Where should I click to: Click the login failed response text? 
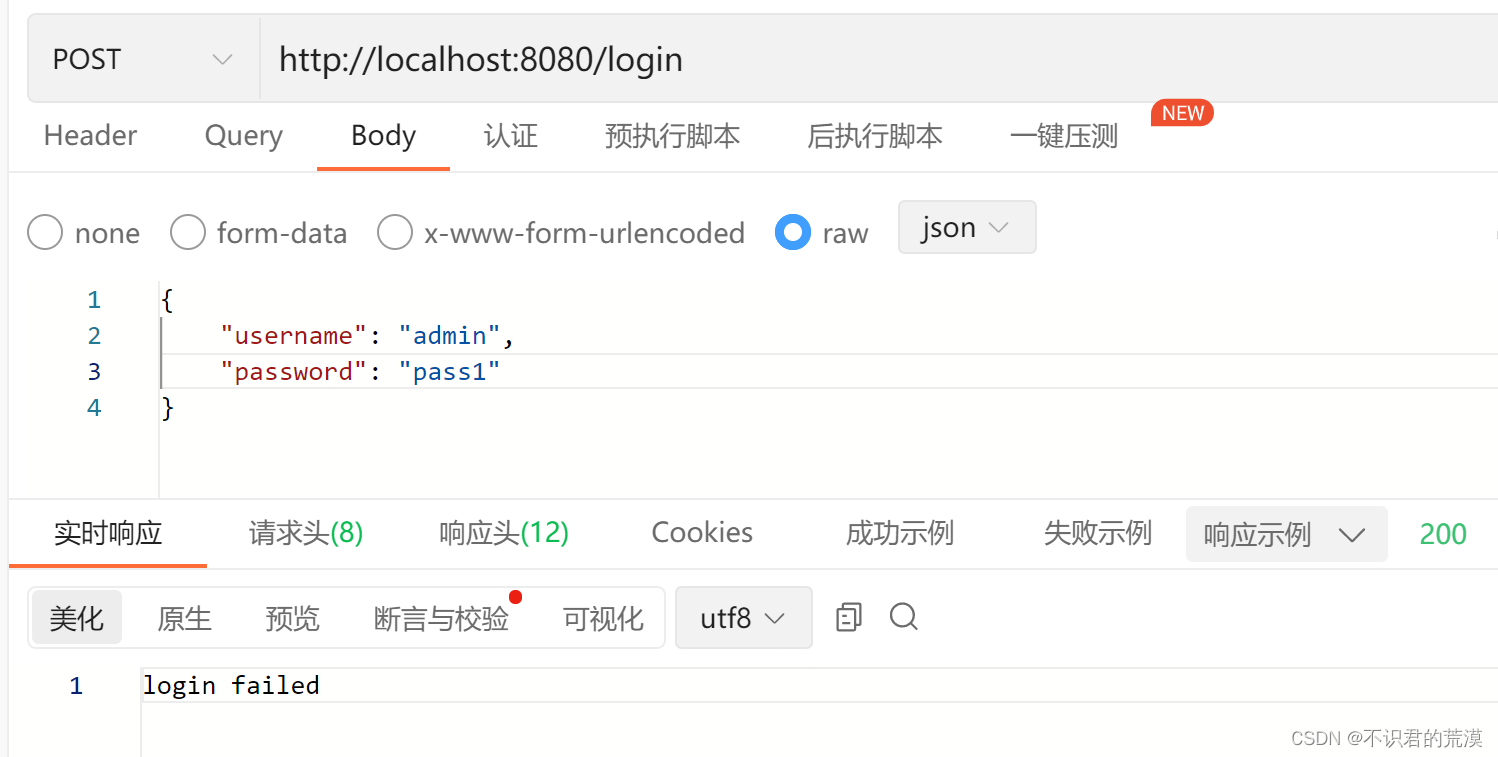point(231,685)
